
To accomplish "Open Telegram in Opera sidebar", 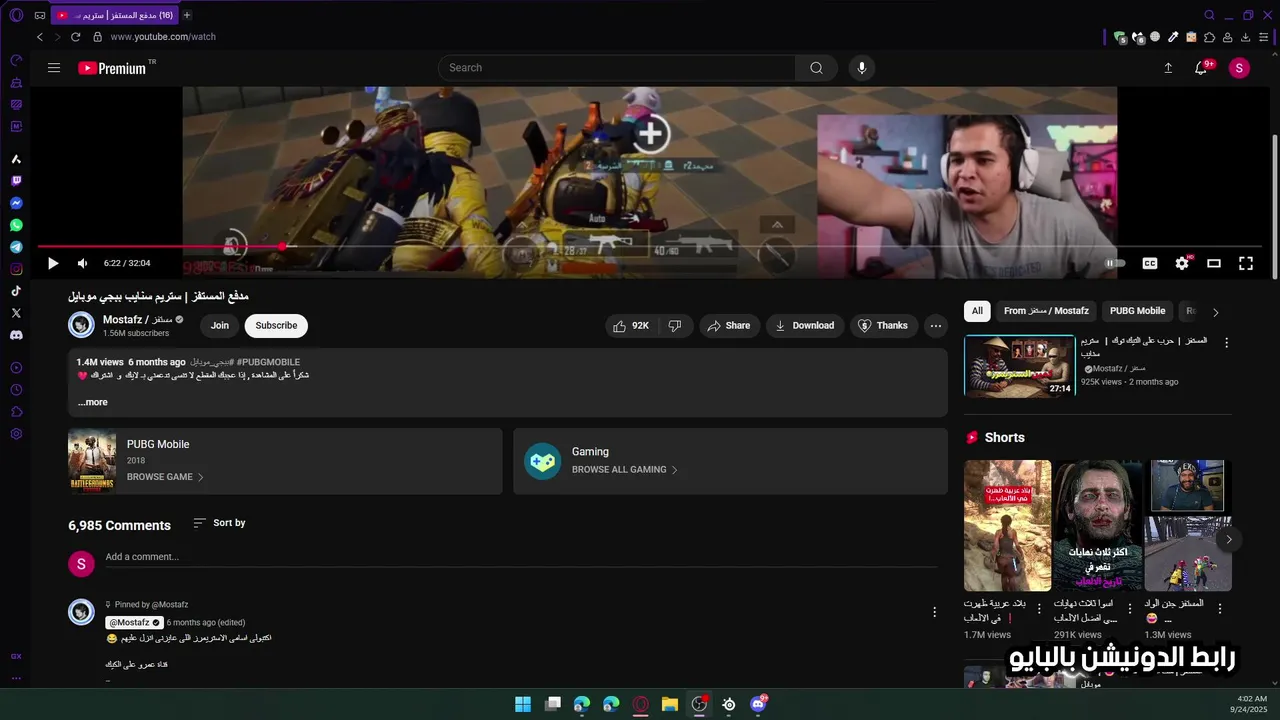I will (16, 247).
